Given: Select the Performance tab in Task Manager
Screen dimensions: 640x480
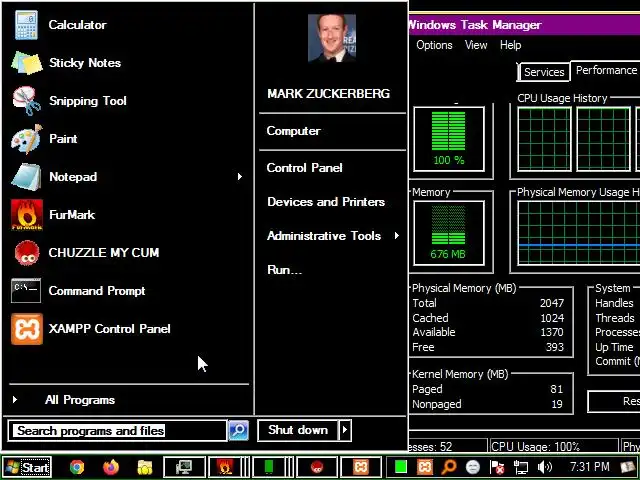Looking at the screenshot, I should pos(607,70).
